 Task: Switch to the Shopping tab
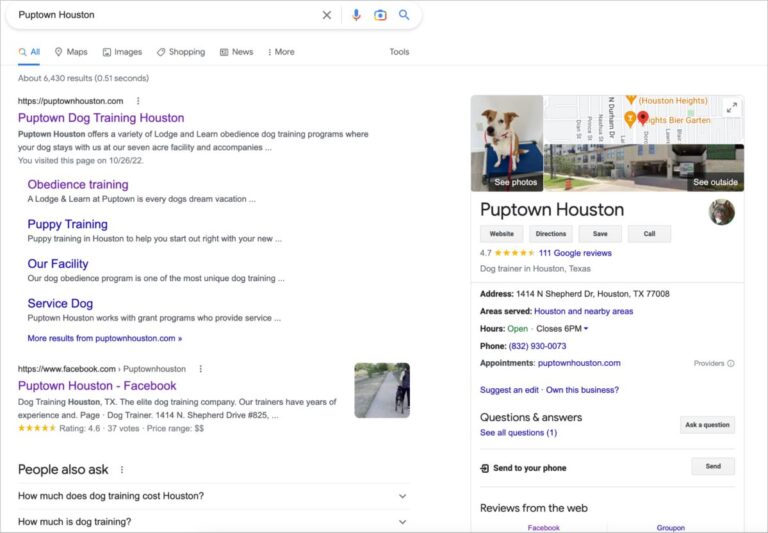tap(181, 52)
